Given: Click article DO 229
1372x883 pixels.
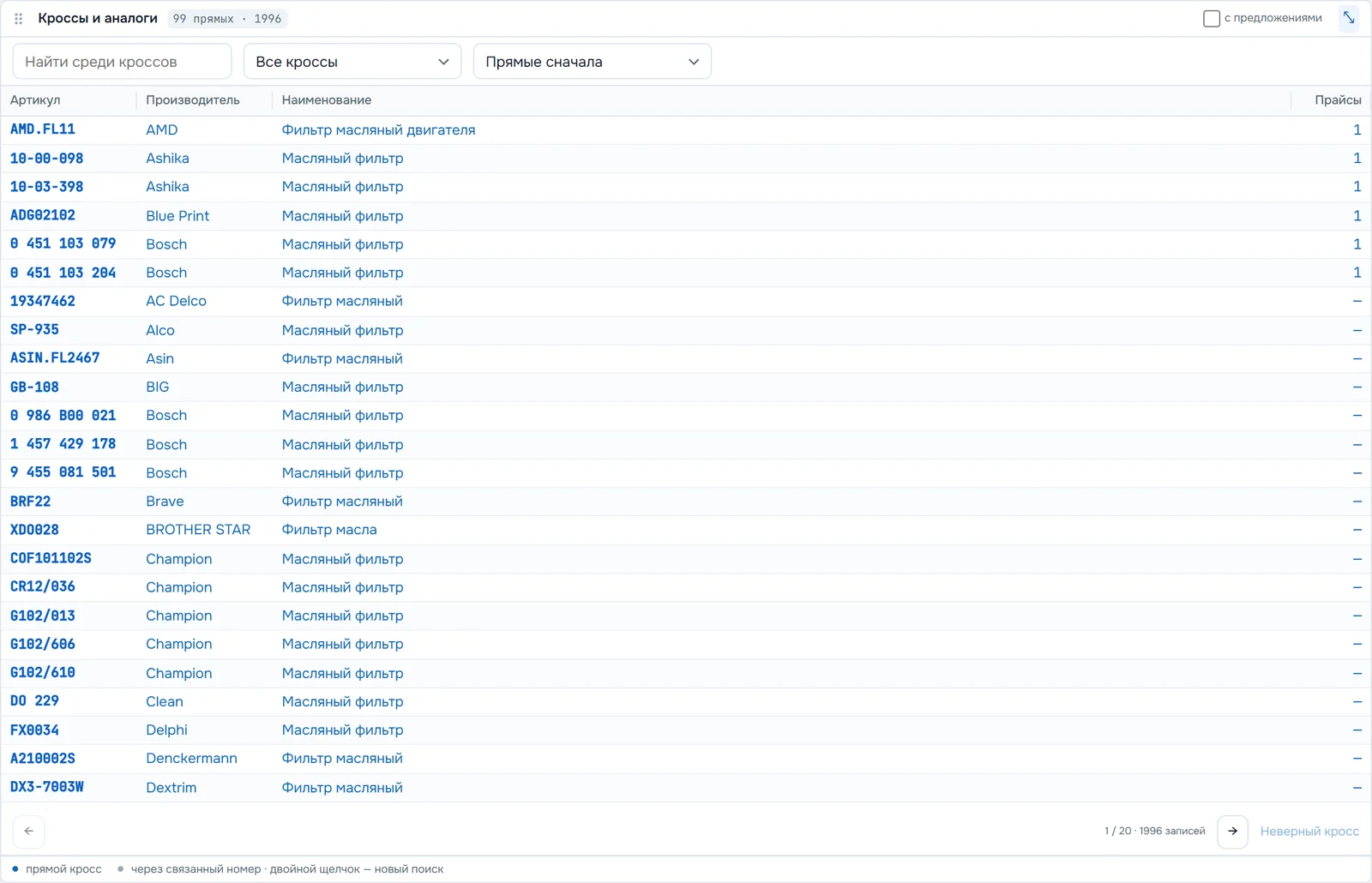Looking at the screenshot, I should [35, 701].
